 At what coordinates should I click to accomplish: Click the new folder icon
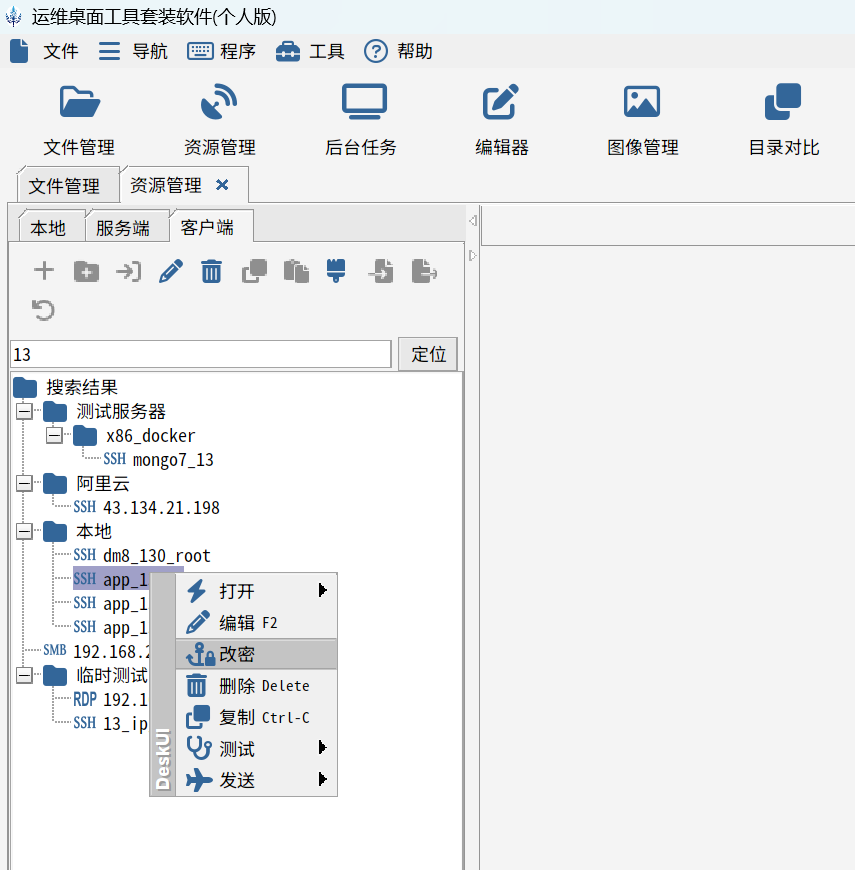coord(87,272)
